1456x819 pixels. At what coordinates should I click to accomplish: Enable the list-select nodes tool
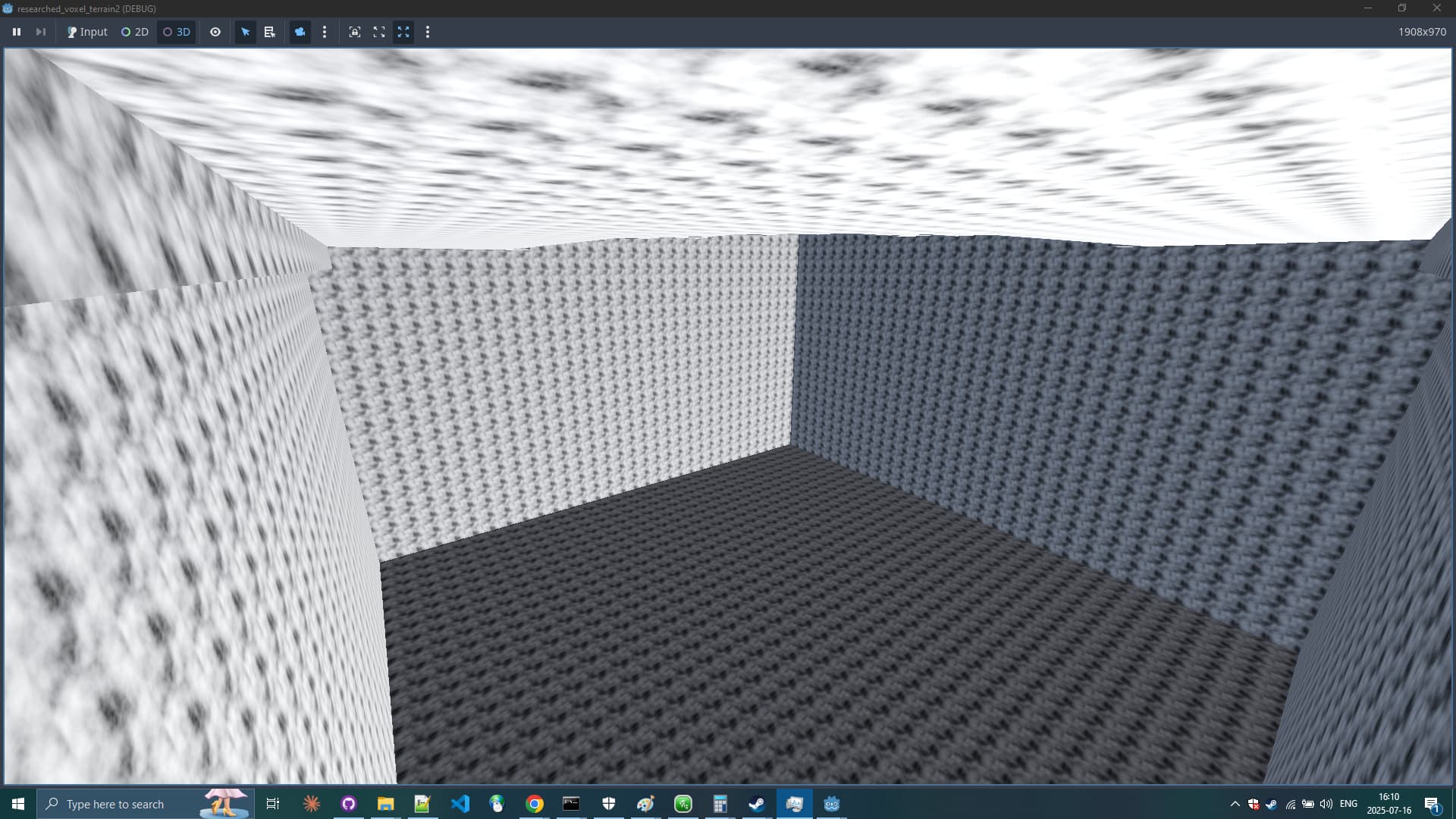(269, 32)
